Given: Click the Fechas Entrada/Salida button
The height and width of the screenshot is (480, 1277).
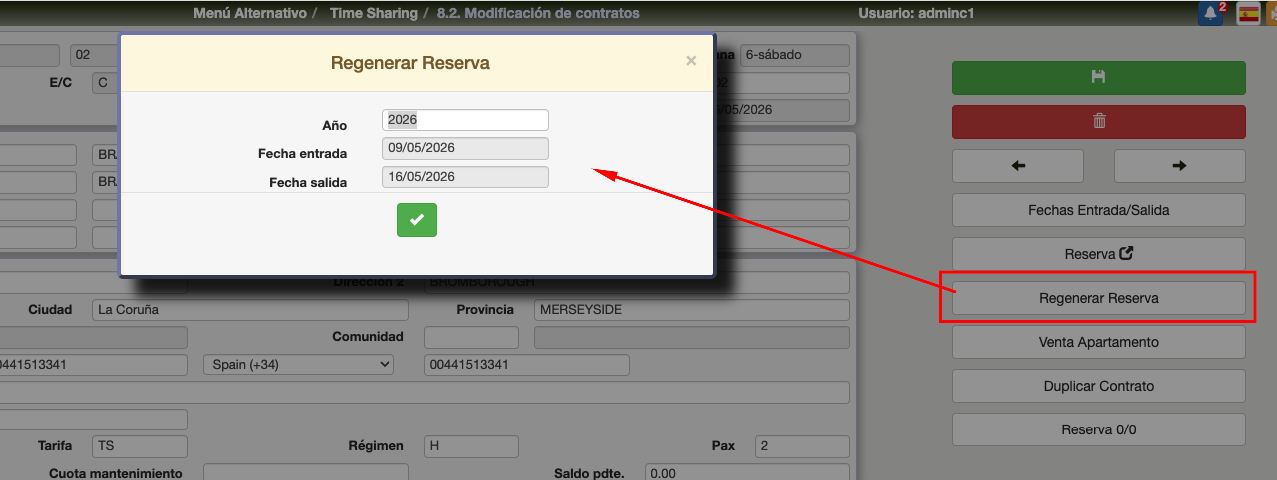Looking at the screenshot, I should pyautogui.click(x=1098, y=210).
